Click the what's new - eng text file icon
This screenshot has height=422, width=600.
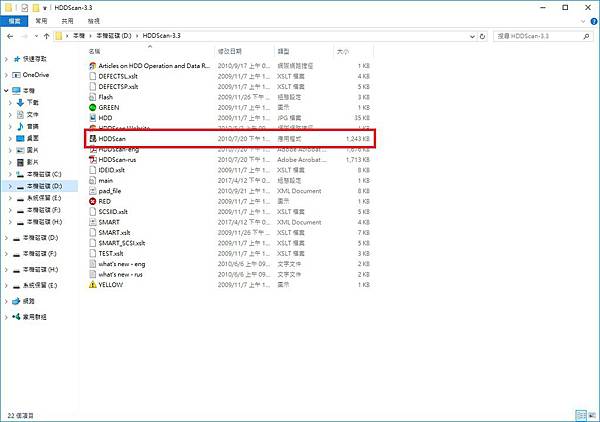pos(92,264)
